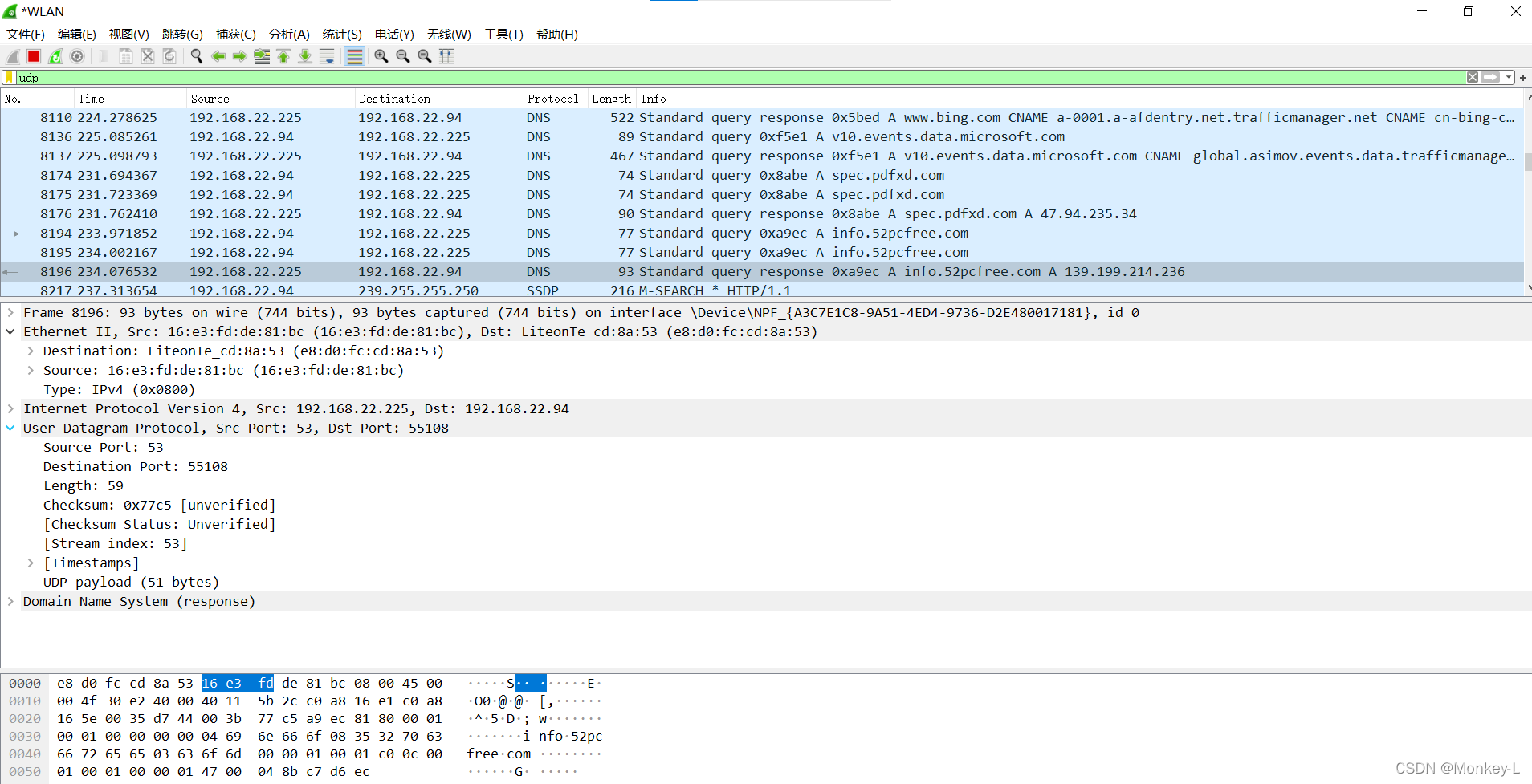This screenshot has height=784, width=1532.
Task: Go forward in packet history
Action: tap(239, 56)
